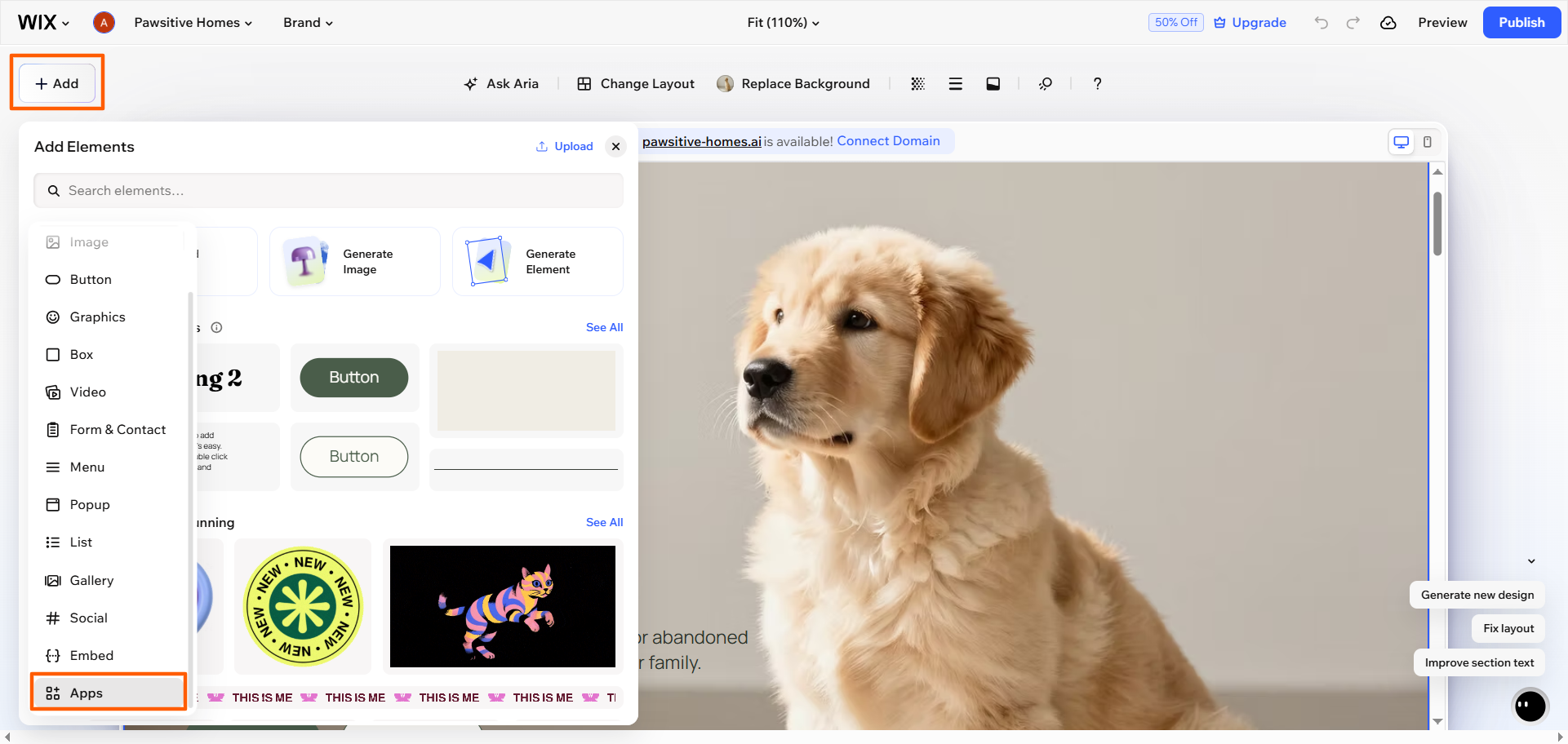Select Embed category
This screenshot has height=744, width=1568.
109,655
